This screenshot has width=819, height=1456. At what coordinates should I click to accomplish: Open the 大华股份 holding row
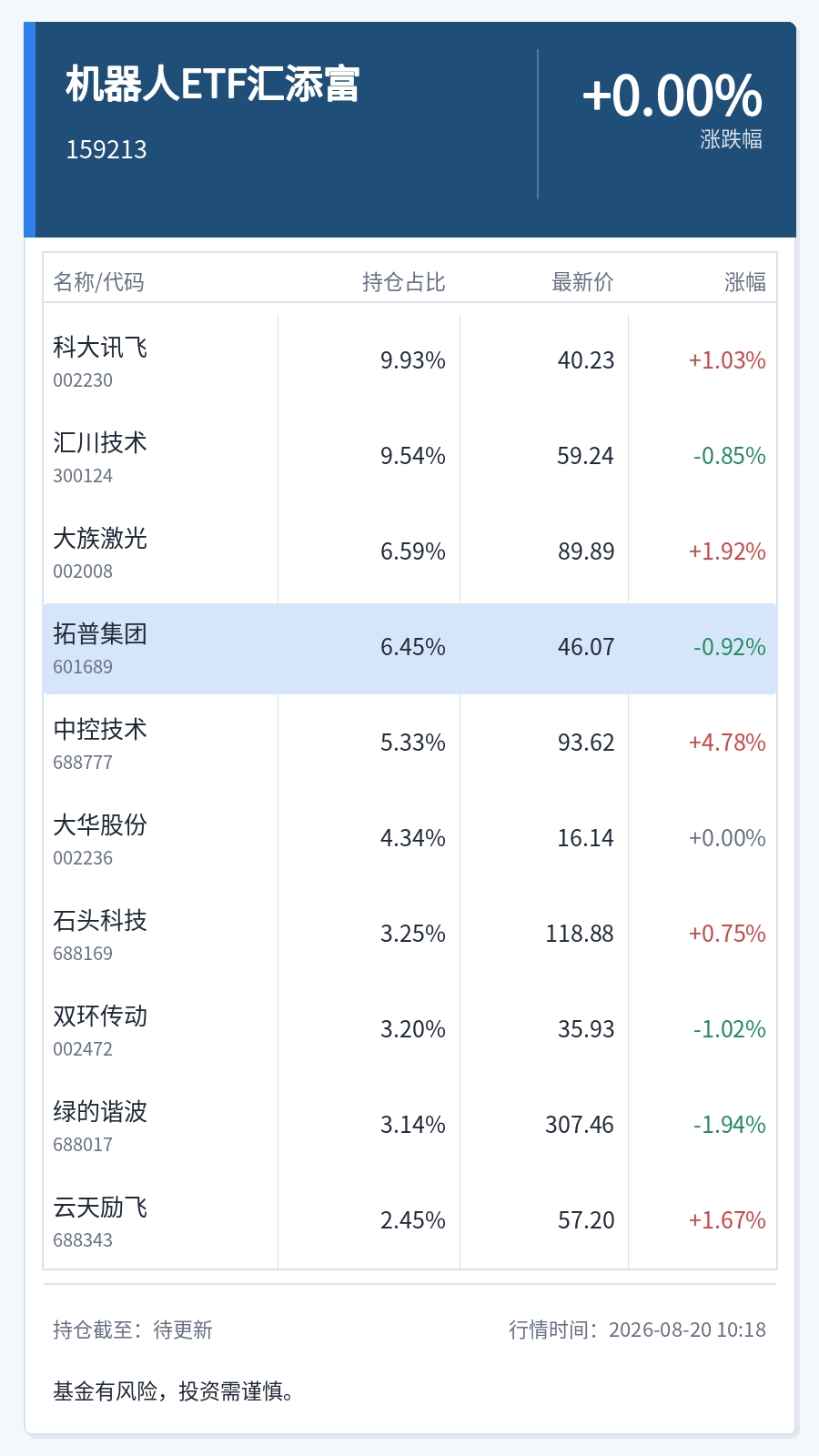click(409, 839)
